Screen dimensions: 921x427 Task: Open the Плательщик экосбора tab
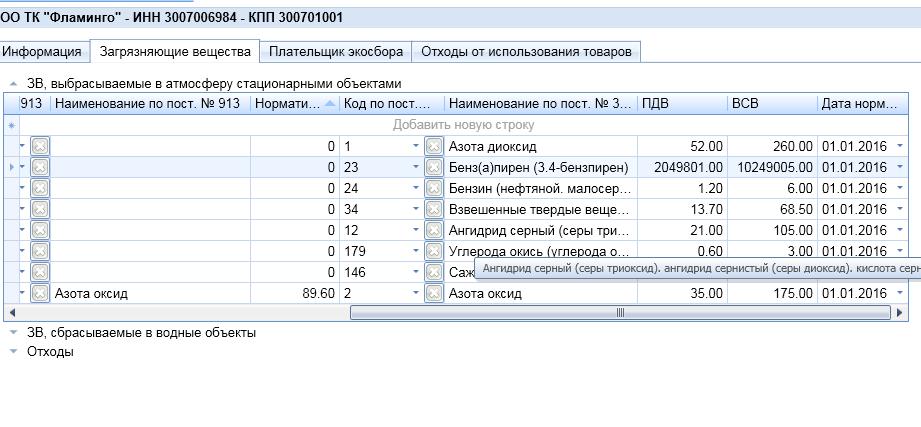pyautogui.click(x=336, y=51)
